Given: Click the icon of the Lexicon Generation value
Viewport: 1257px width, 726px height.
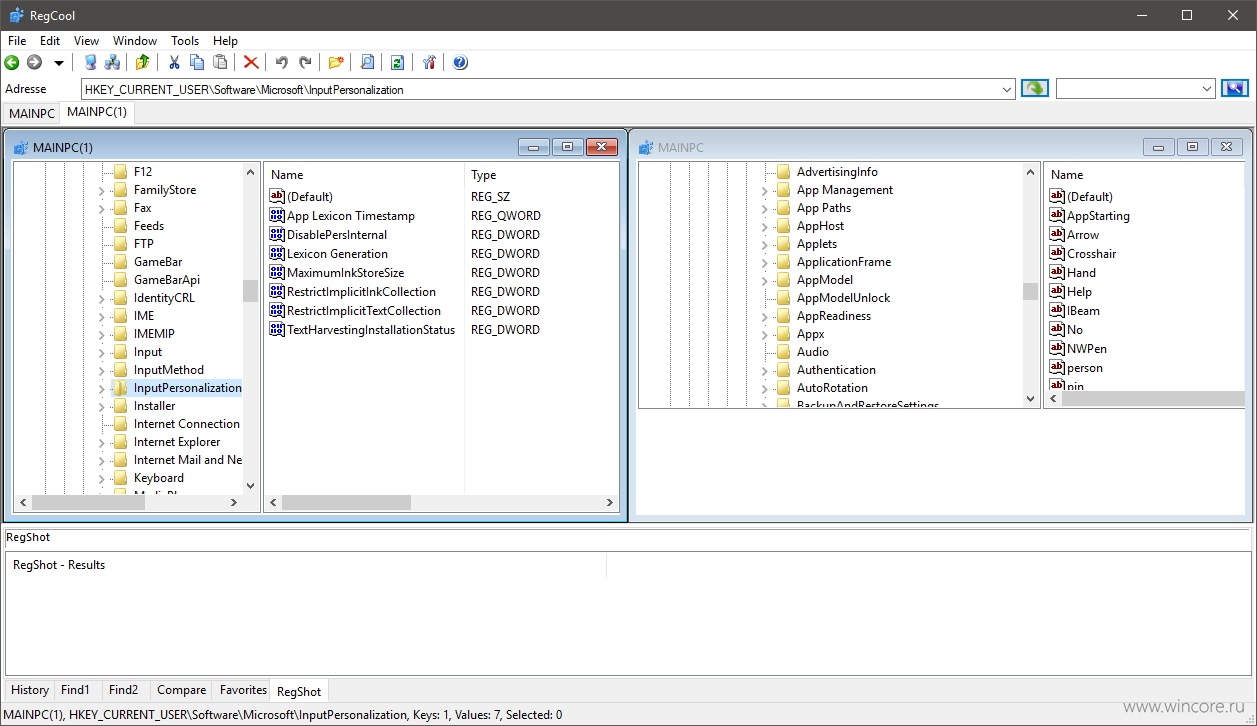Looking at the screenshot, I should click(x=277, y=254).
